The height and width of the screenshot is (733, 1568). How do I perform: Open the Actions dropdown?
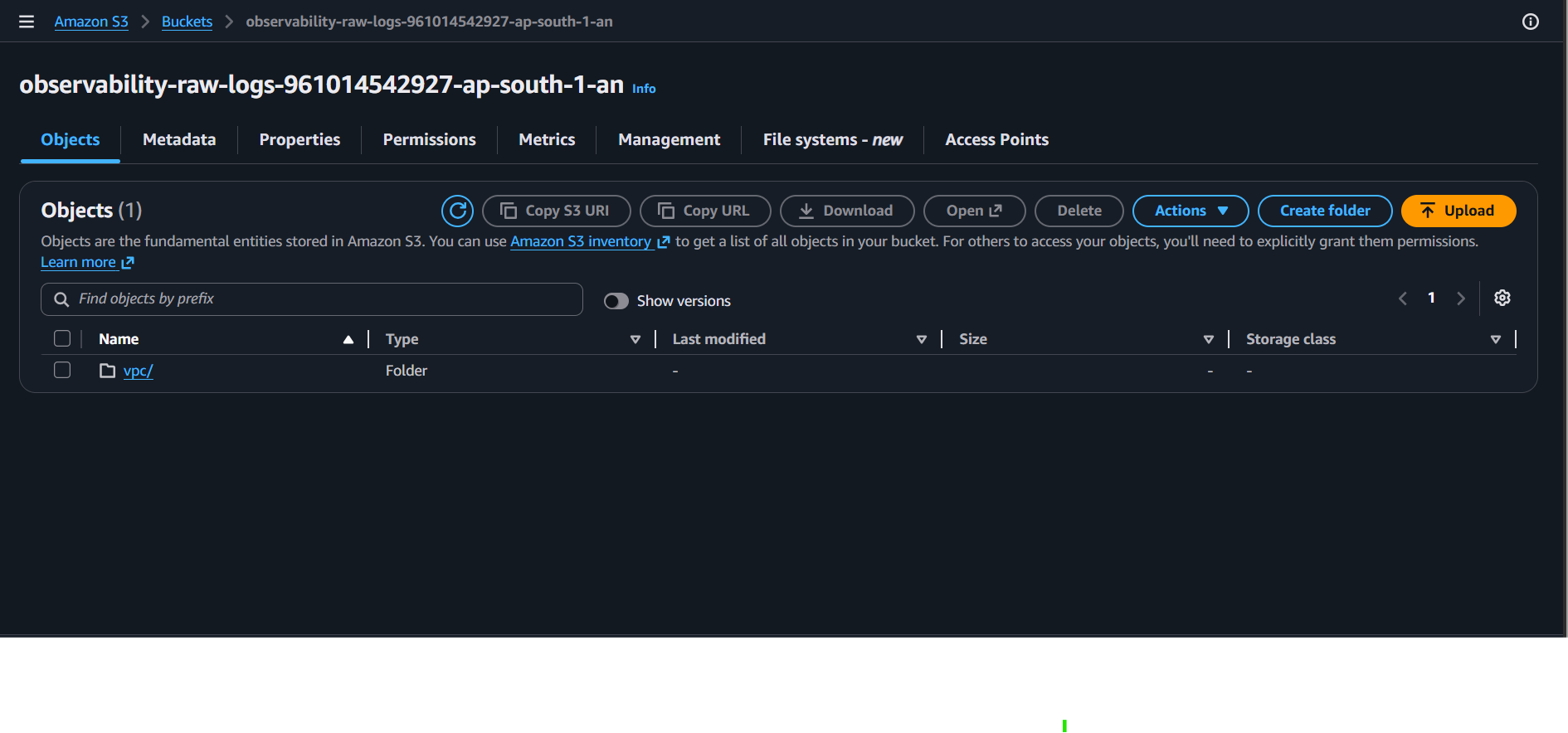point(1191,211)
